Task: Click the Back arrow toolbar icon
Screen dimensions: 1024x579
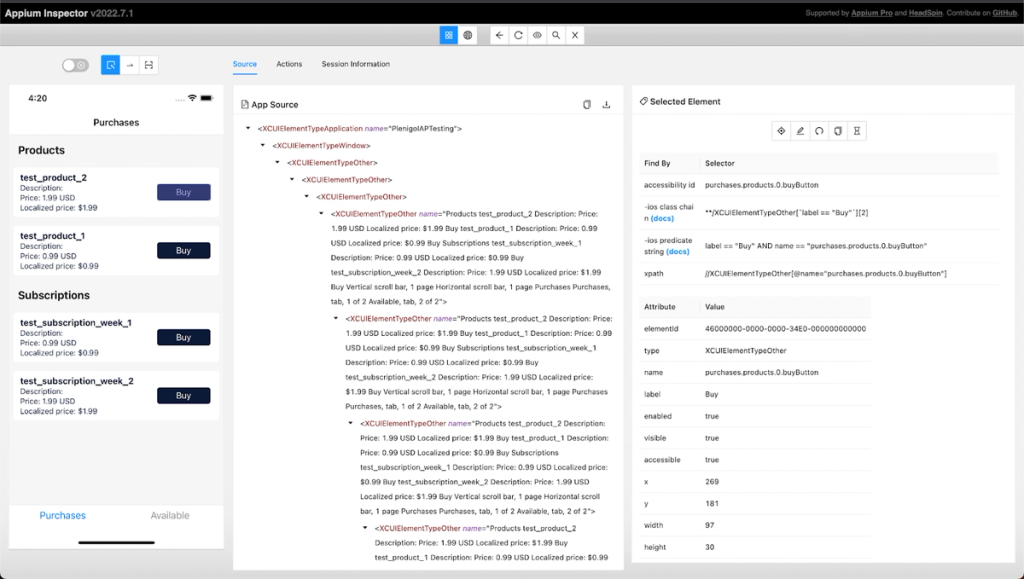Action: point(499,35)
